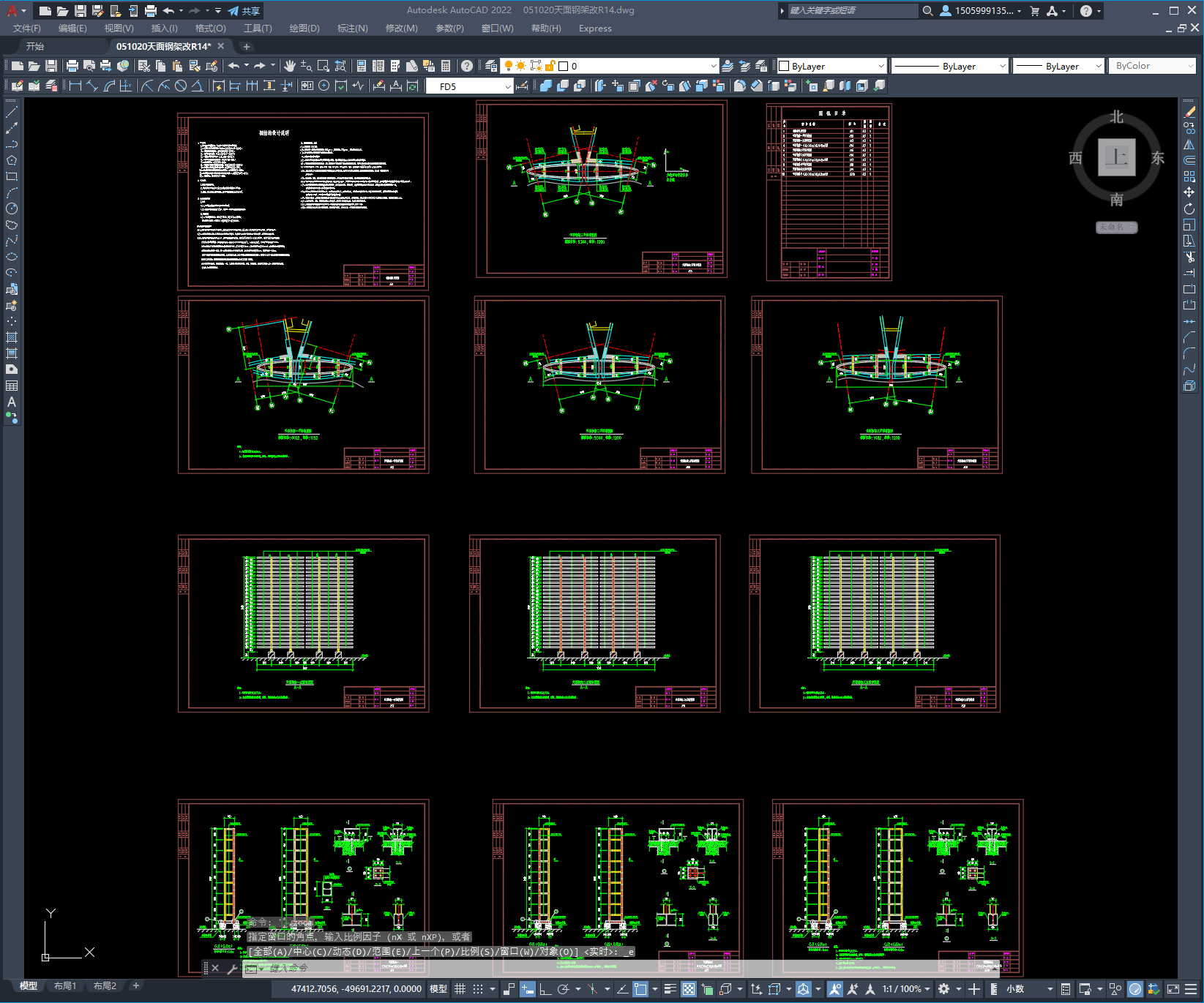This screenshot has width=1204, height=1003.
Task: Toggle object snap square in status bar
Action: click(640, 989)
